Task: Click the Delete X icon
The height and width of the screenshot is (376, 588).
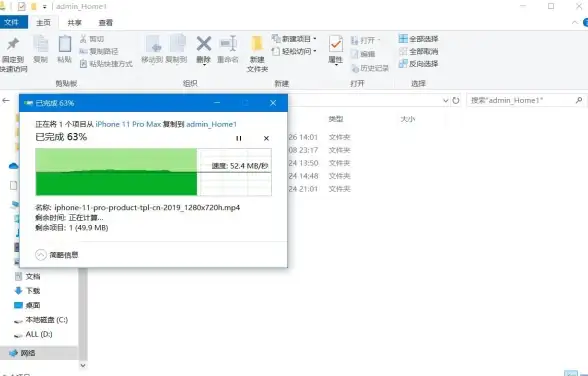Action: [204, 44]
